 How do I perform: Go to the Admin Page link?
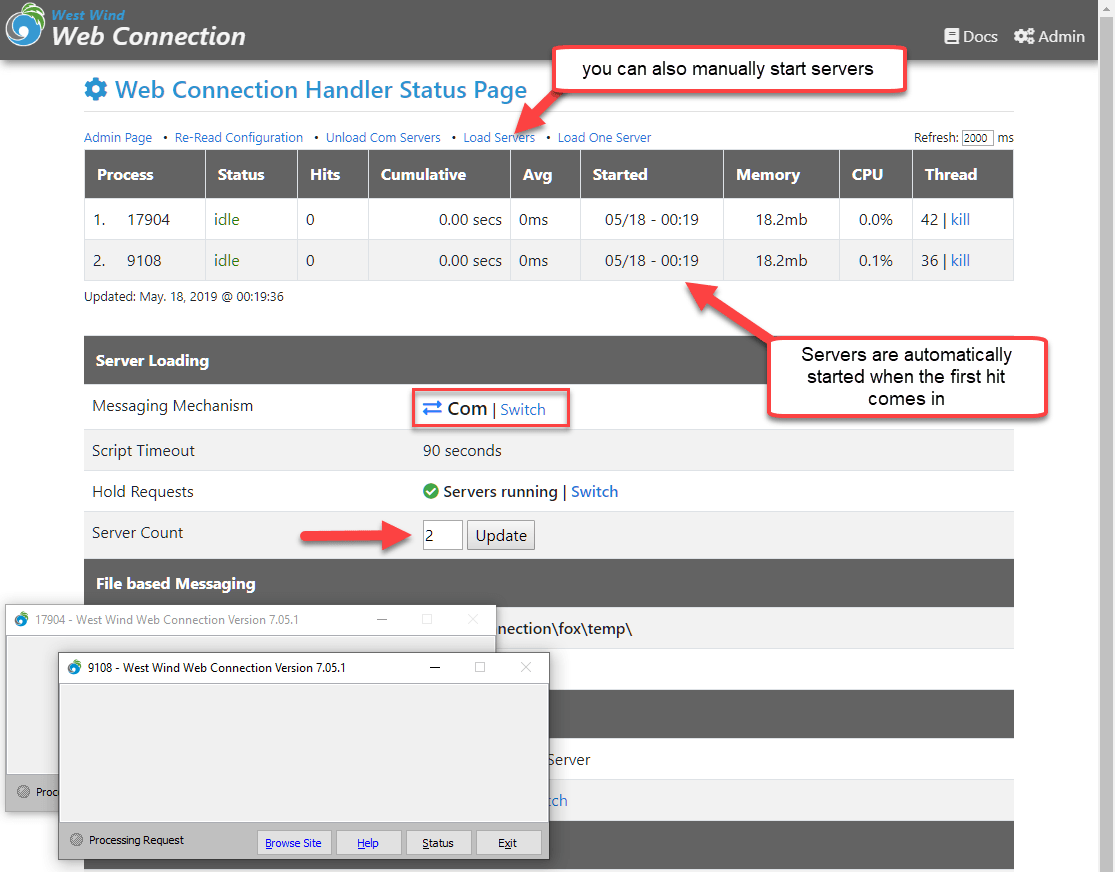pos(118,137)
